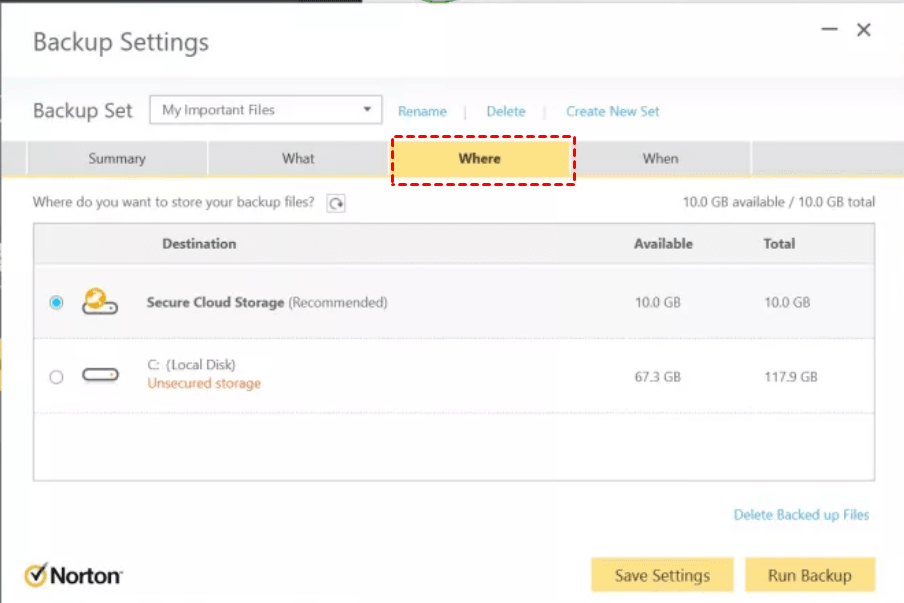Click Create New Set link

(613, 111)
